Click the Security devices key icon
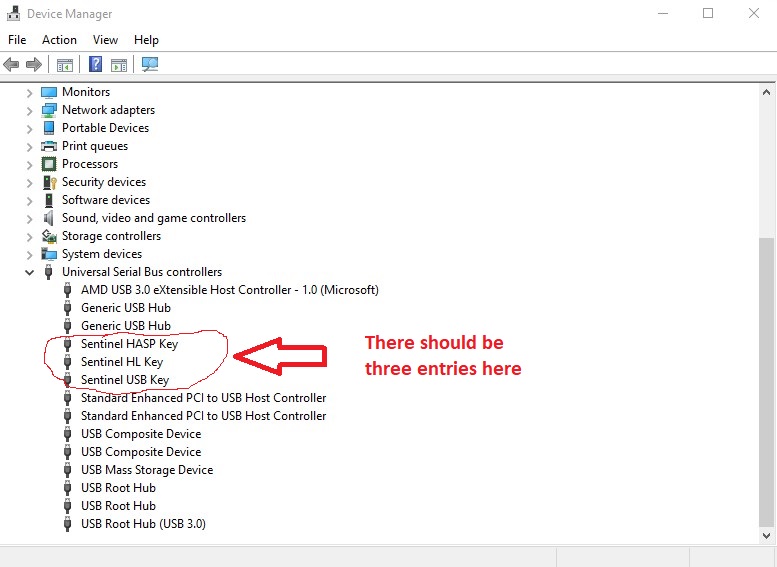The image size is (777, 567). click(x=50, y=182)
